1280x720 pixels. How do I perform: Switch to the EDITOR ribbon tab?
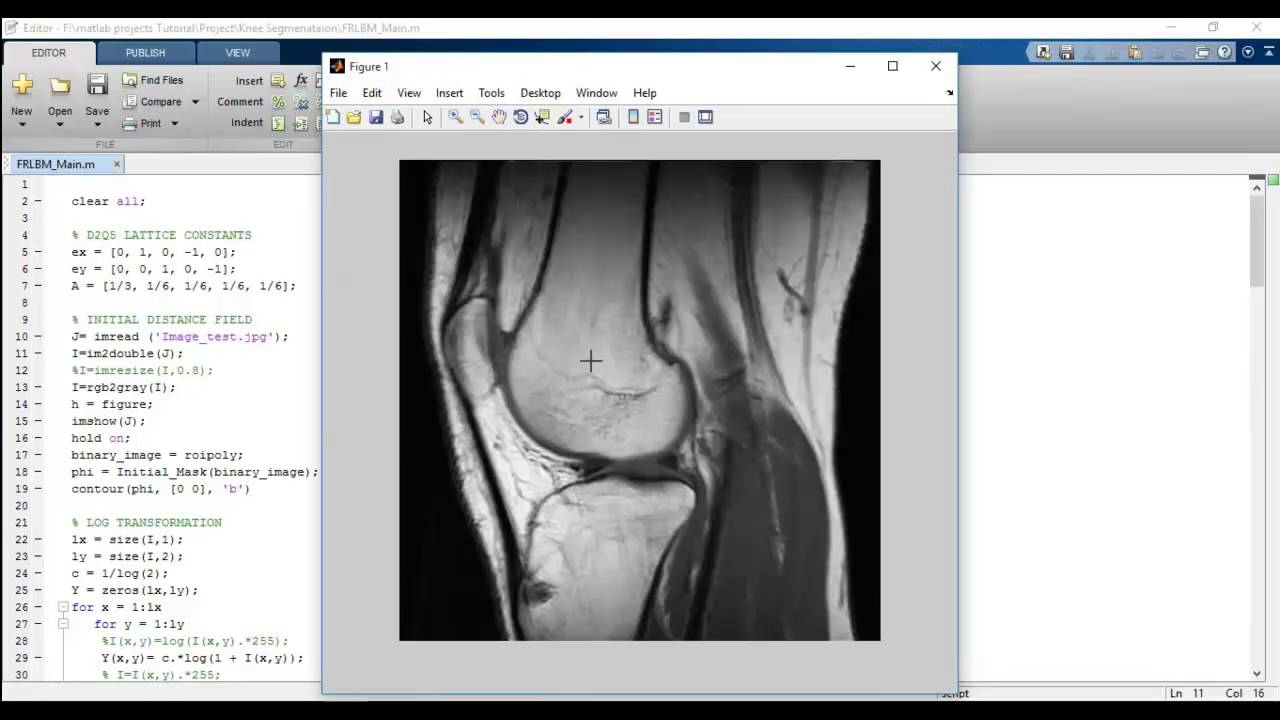[49, 53]
